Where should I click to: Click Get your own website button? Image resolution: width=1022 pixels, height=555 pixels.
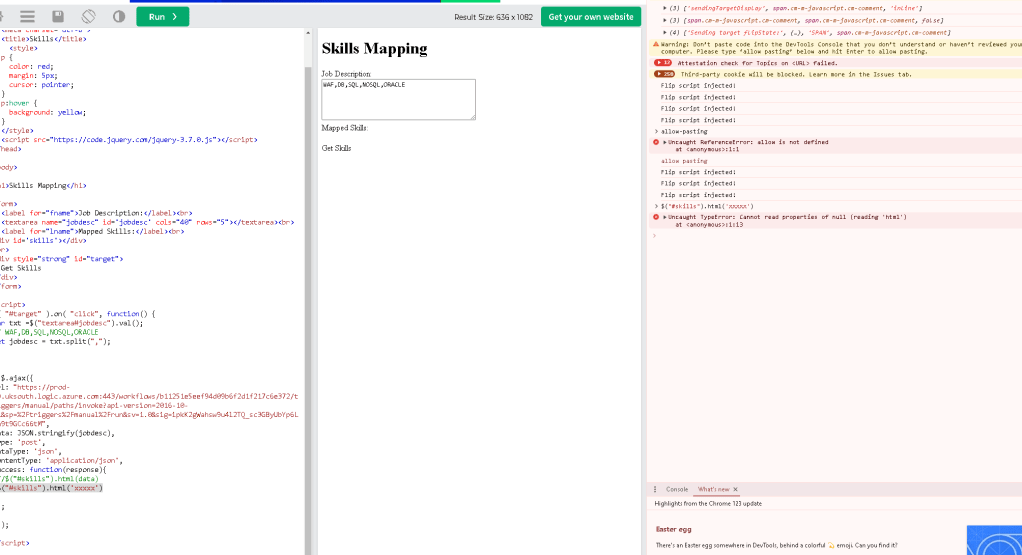coord(591,17)
